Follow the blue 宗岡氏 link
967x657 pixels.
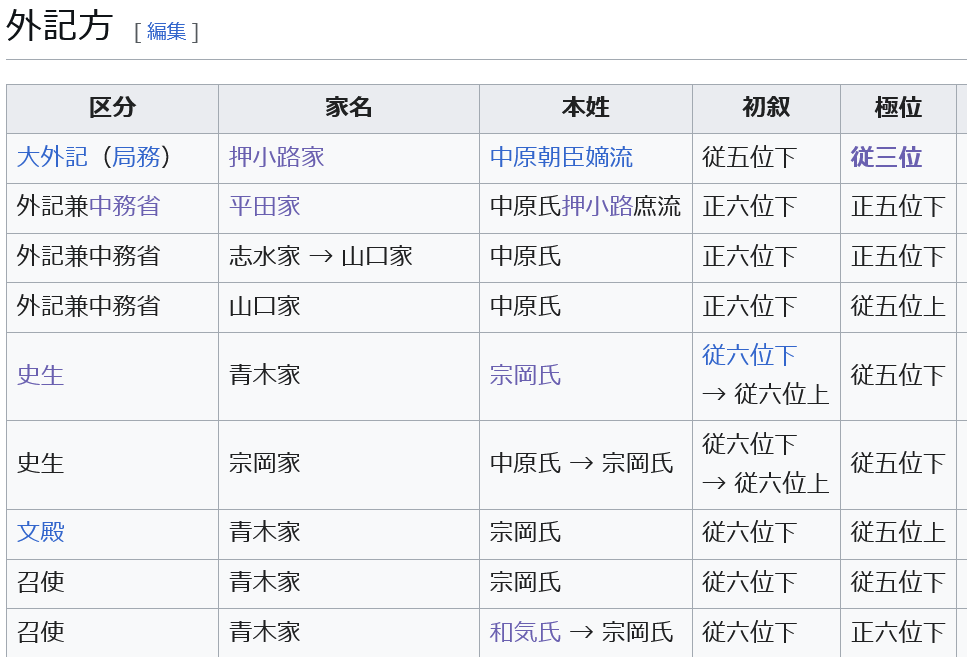point(525,376)
